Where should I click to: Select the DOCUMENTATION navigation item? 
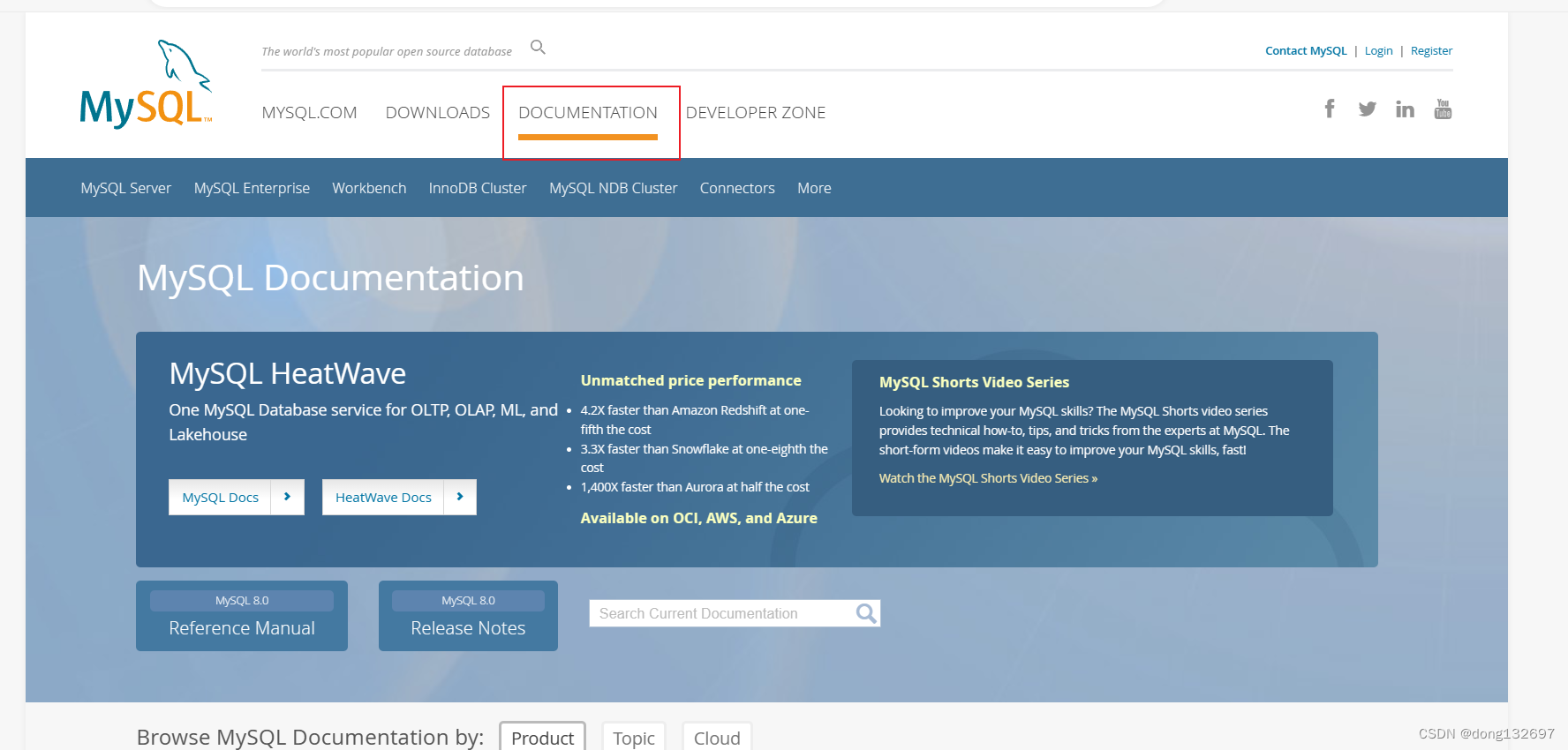[x=588, y=113]
